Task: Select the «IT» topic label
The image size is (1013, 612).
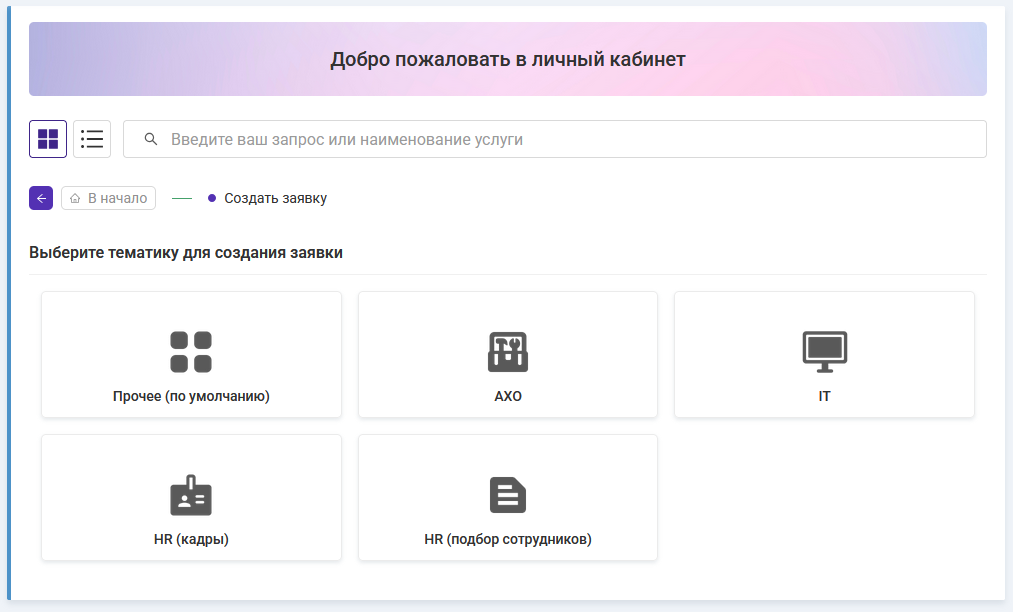Action: click(x=824, y=396)
